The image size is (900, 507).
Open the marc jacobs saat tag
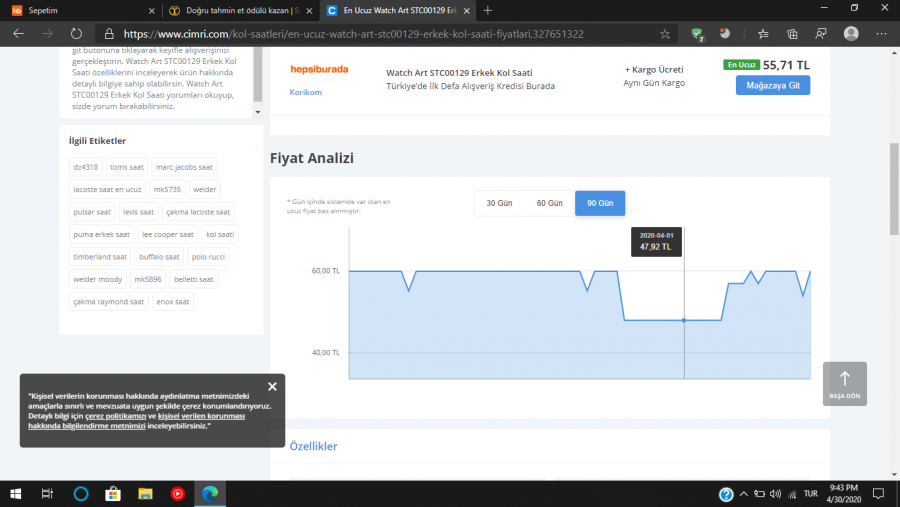tap(184, 167)
